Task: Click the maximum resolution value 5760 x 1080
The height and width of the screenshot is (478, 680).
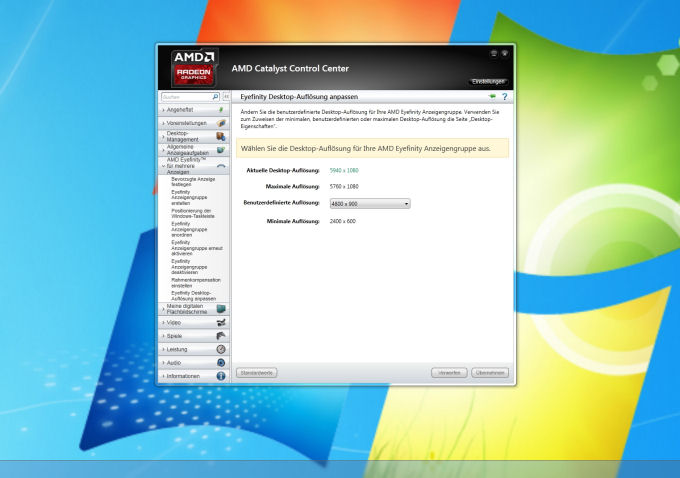Action: tap(344, 187)
